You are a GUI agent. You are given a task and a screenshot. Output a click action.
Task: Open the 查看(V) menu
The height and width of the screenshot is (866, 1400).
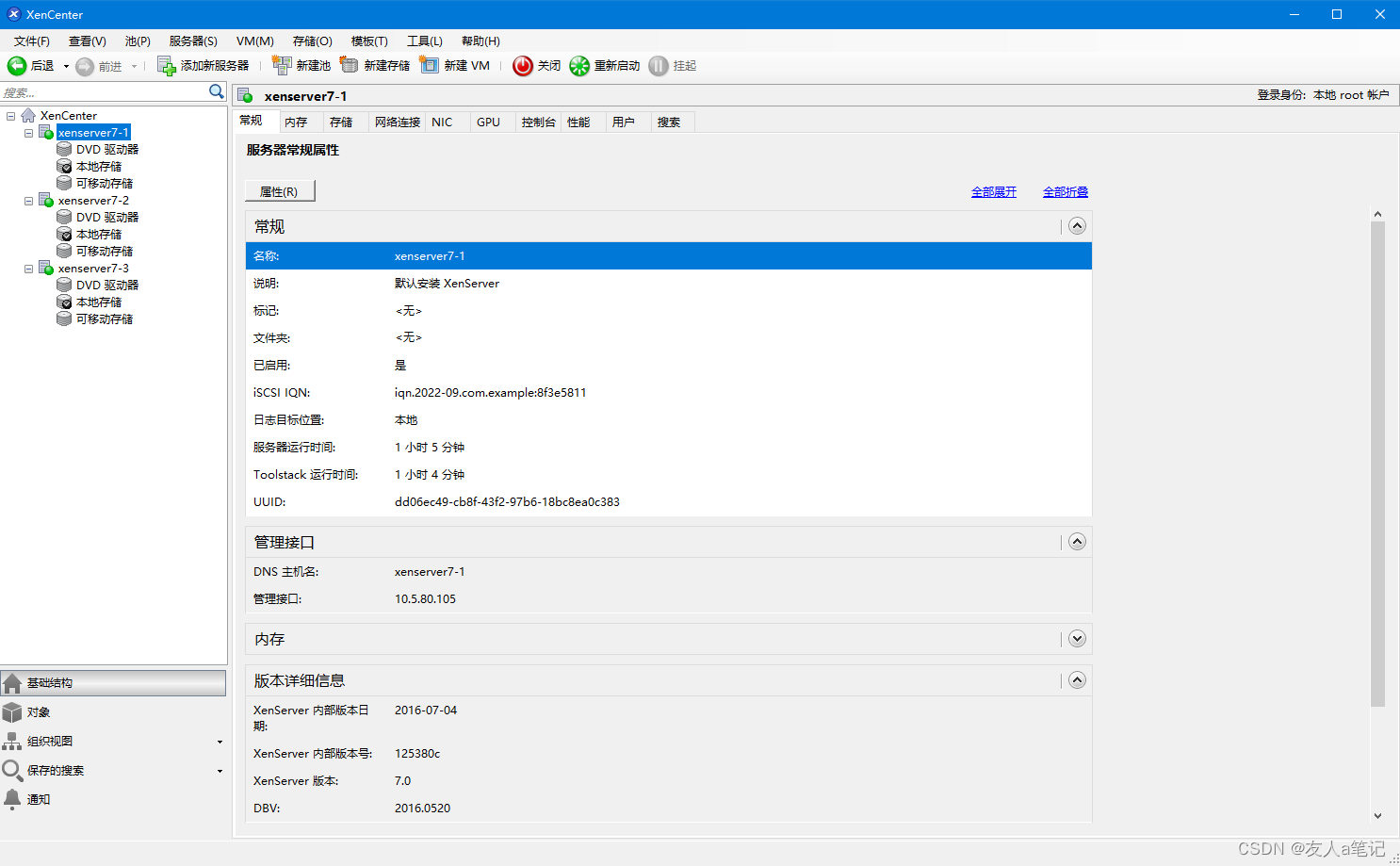88,41
